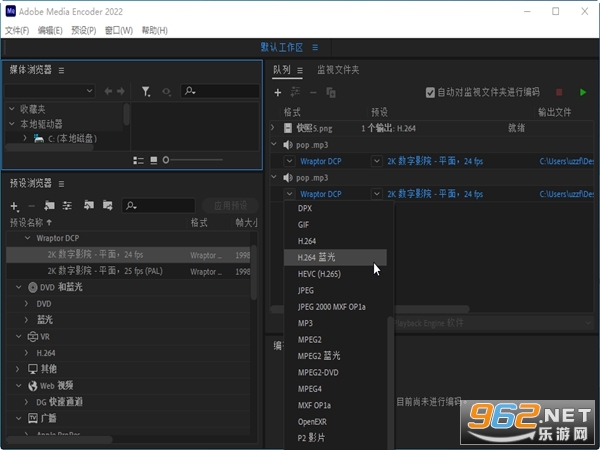This screenshot has width=600, height=450.
Task: Choose JPEG 2000 MXF OP1a format
Action: click(x=335, y=307)
